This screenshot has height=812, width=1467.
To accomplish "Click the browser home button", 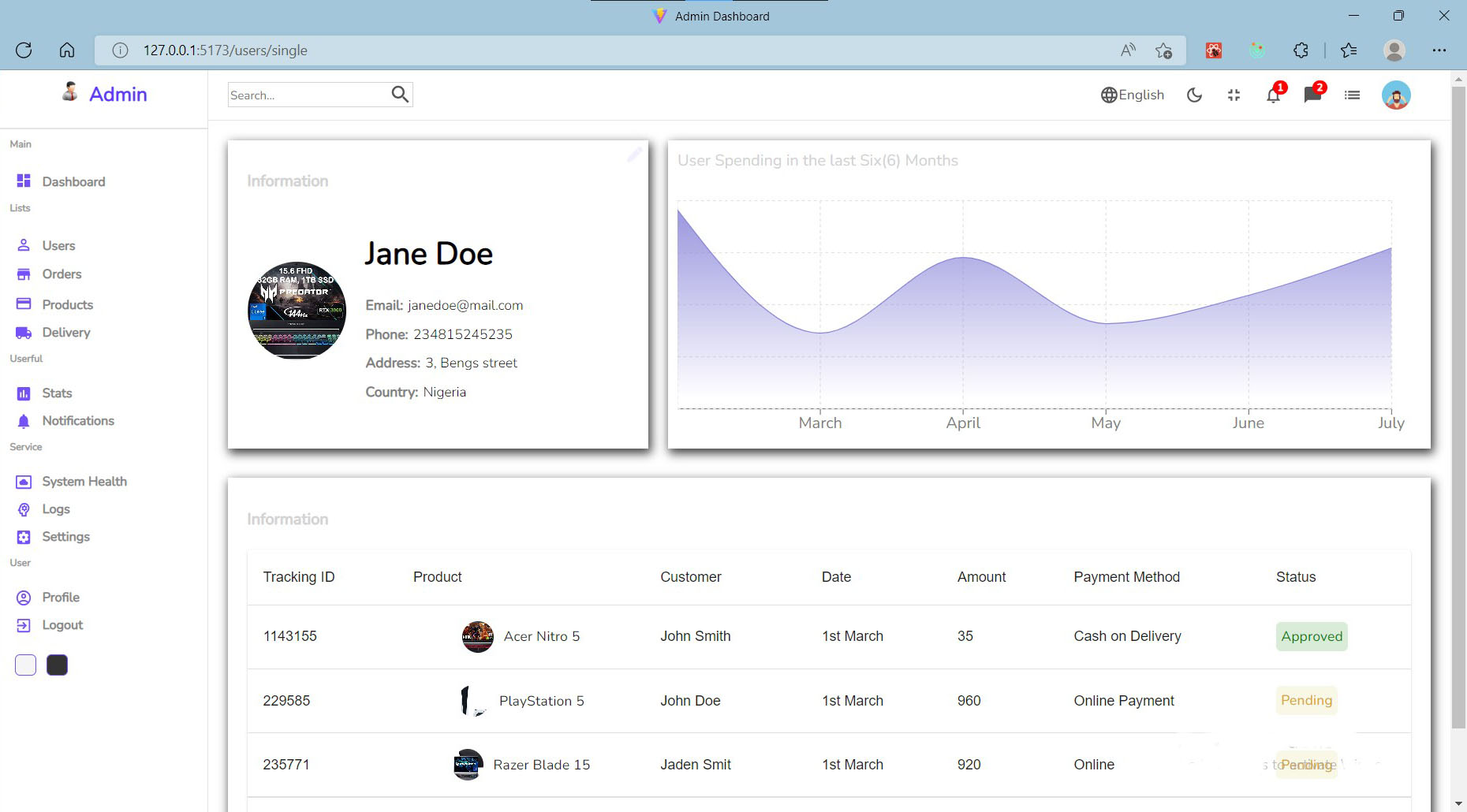I will point(67,50).
